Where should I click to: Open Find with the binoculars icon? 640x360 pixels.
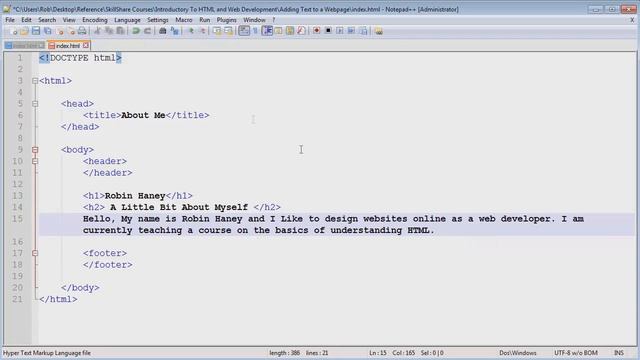pos(162,31)
